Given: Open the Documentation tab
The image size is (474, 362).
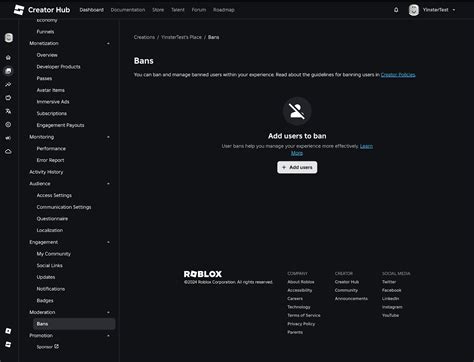Looking at the screenshot, I should pos(128,10).
